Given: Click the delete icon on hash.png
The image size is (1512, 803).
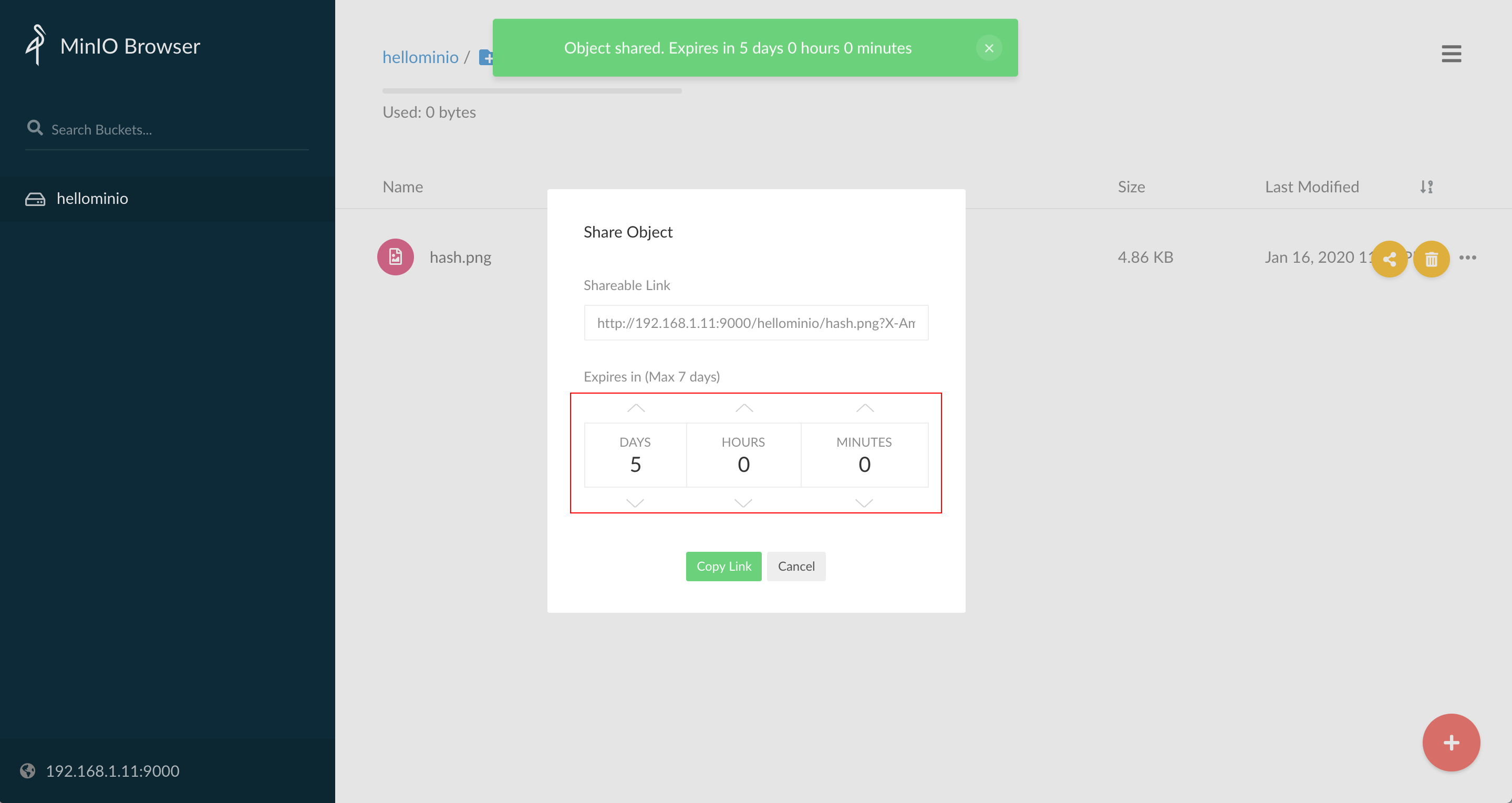Looking at the screenshot, I should click(1431, 258).
